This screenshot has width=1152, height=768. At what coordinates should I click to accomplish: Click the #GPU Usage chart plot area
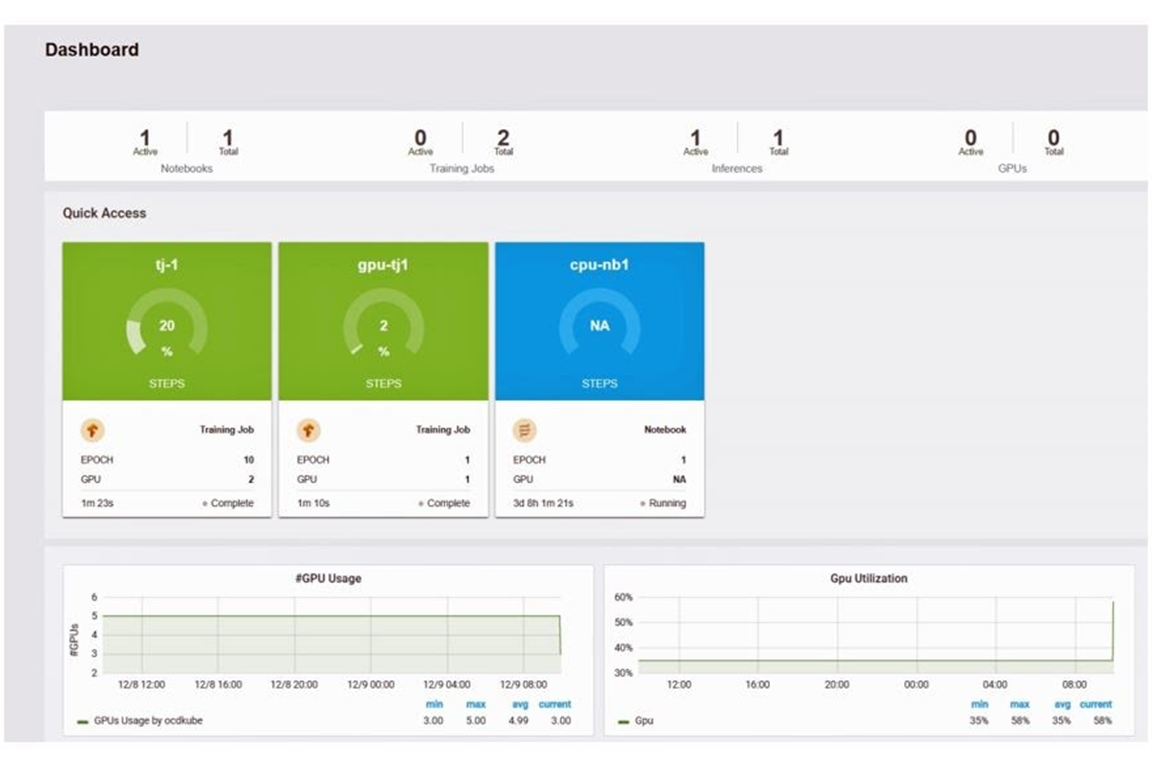coord(330,635)
